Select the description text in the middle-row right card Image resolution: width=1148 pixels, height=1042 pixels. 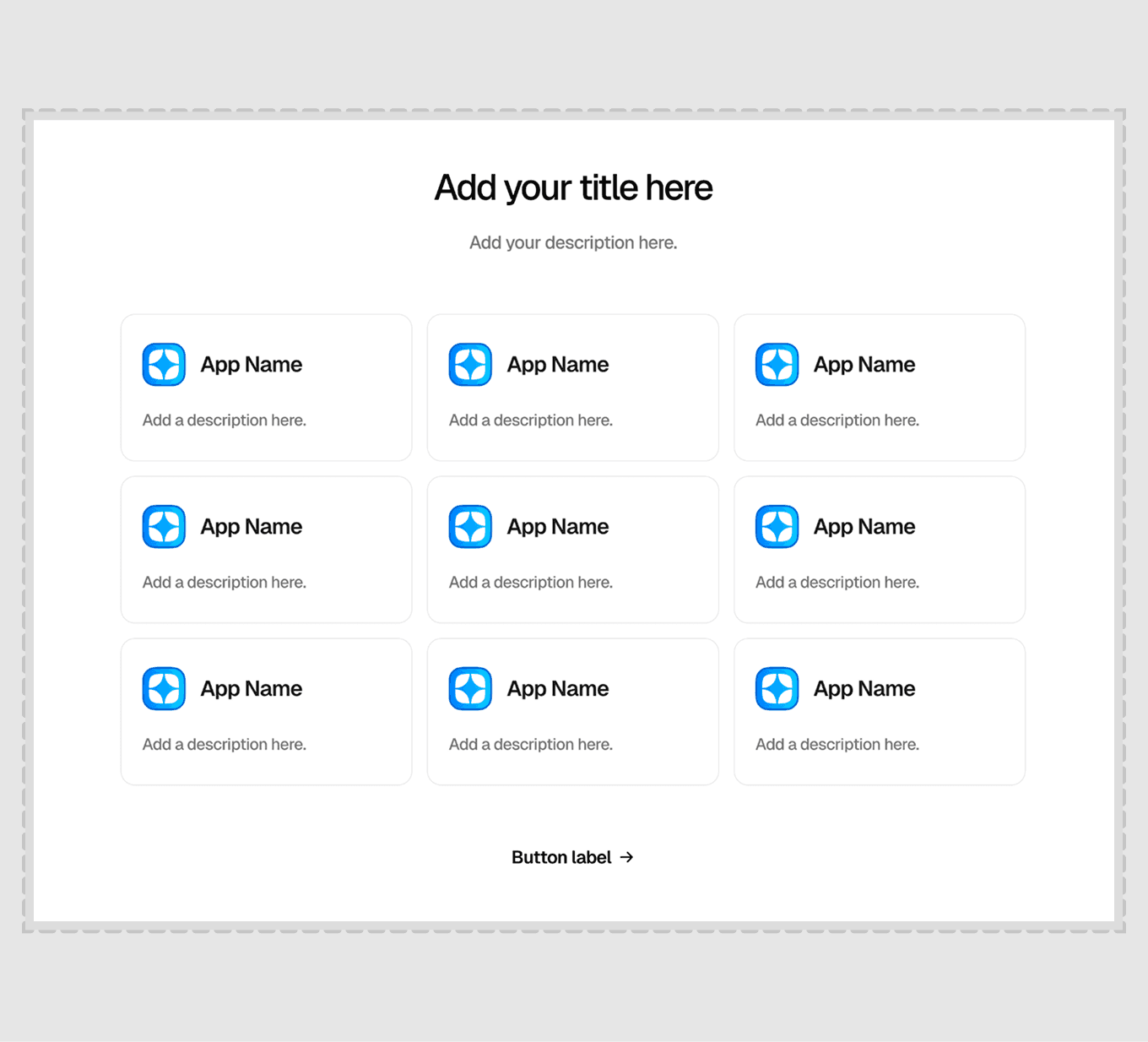pyautogui.click(x=837, y=583)
